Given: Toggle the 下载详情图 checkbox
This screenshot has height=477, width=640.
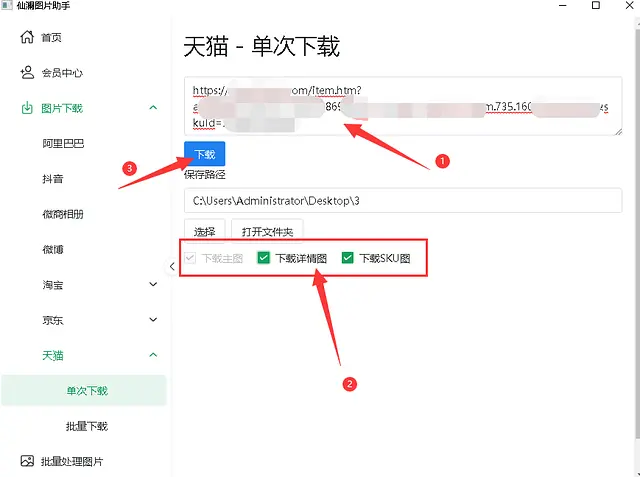Looking at the screenshot, I should click(264, 258).
